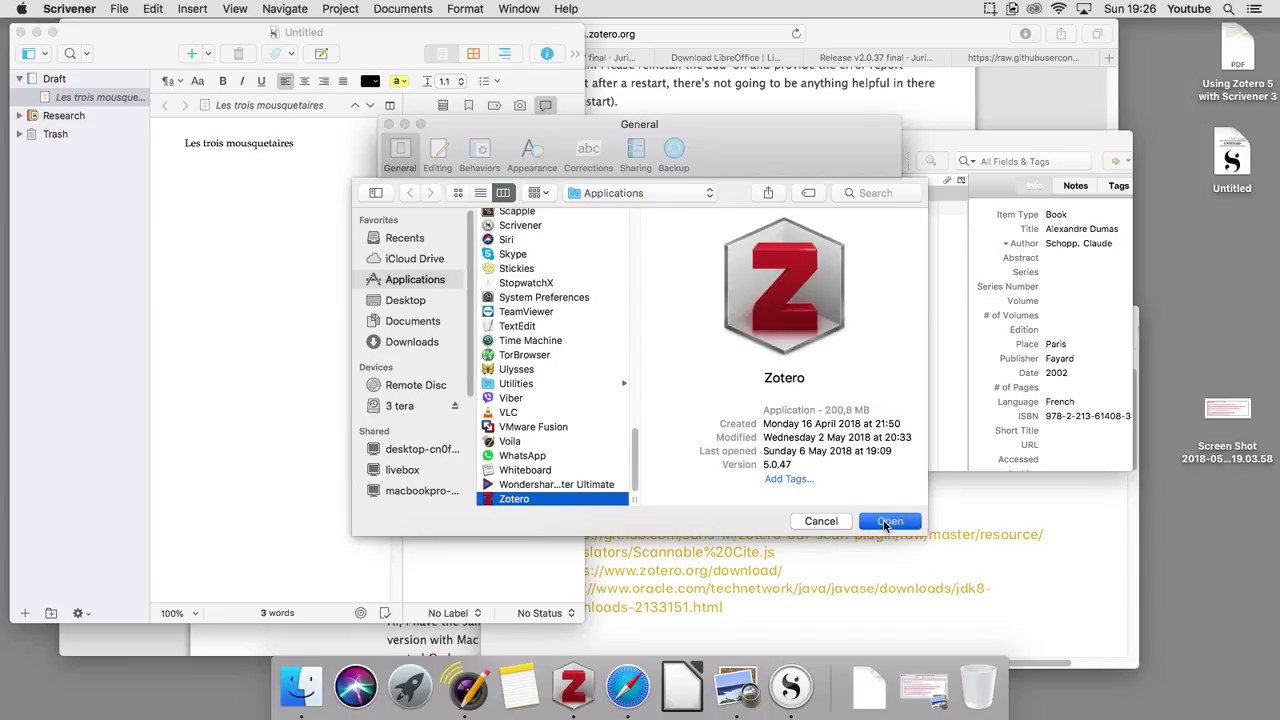Click the Zotero icon in the Dock

click(573, 686)
